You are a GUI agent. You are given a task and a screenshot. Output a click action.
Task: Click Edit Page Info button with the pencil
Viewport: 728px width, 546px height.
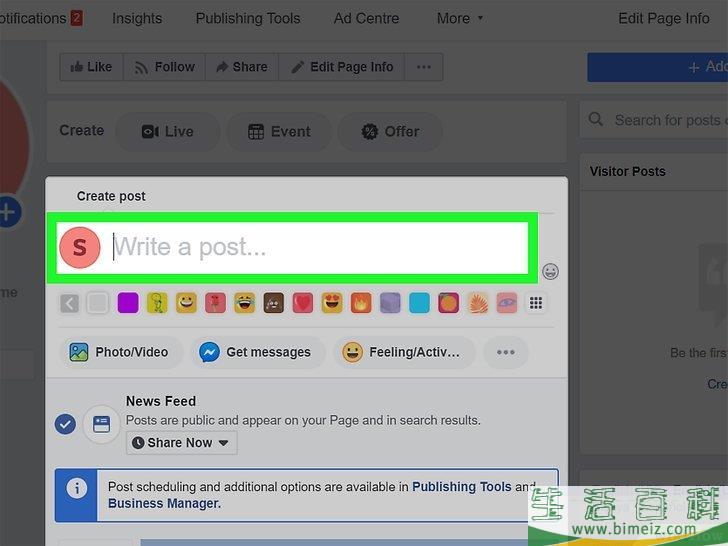[342, 67]
